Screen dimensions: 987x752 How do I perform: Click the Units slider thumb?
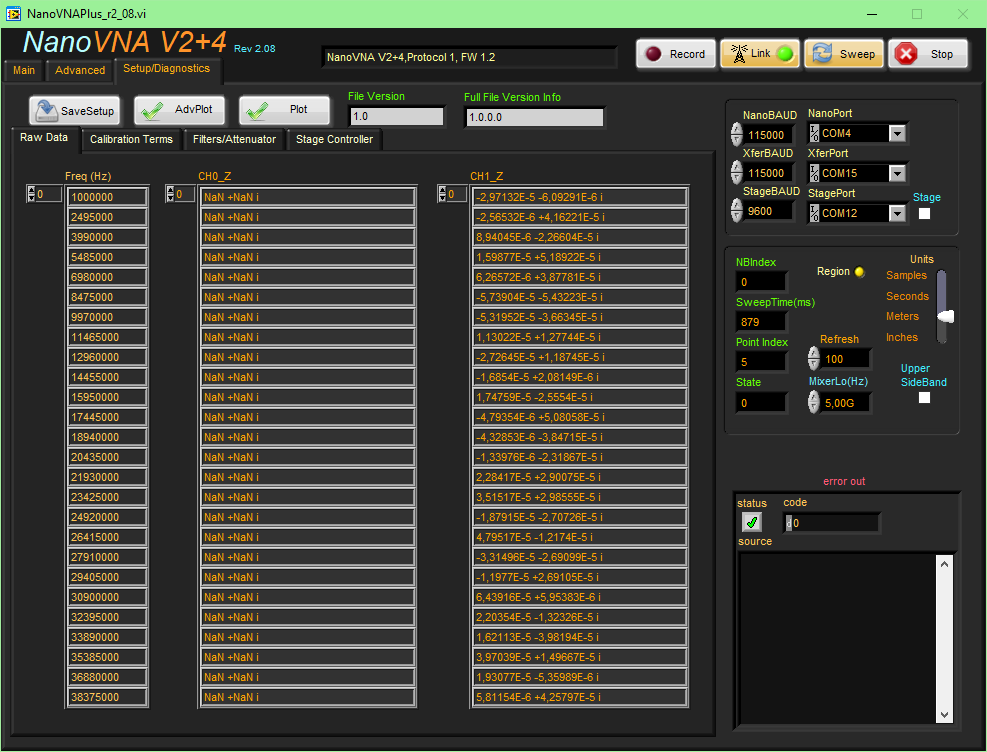[946, 317]
